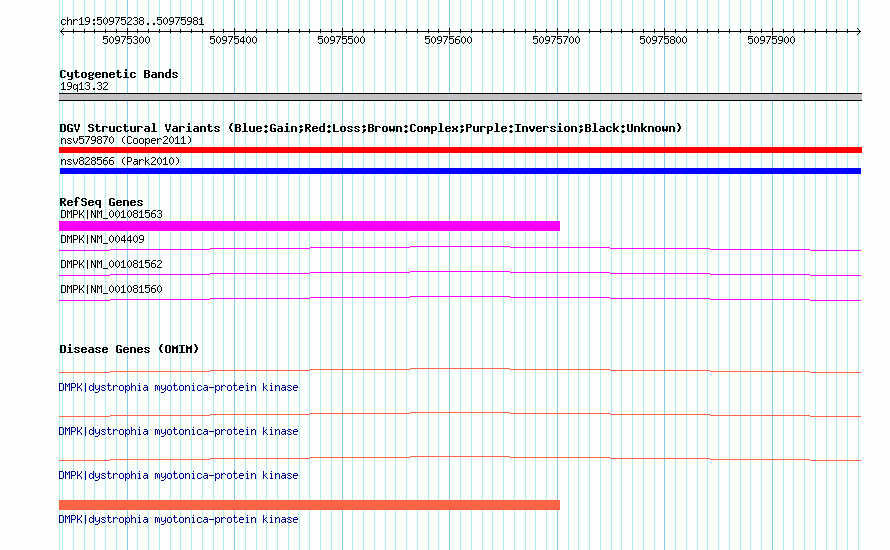Click the blue nsv828566 gain variant bar

point(460,171)
